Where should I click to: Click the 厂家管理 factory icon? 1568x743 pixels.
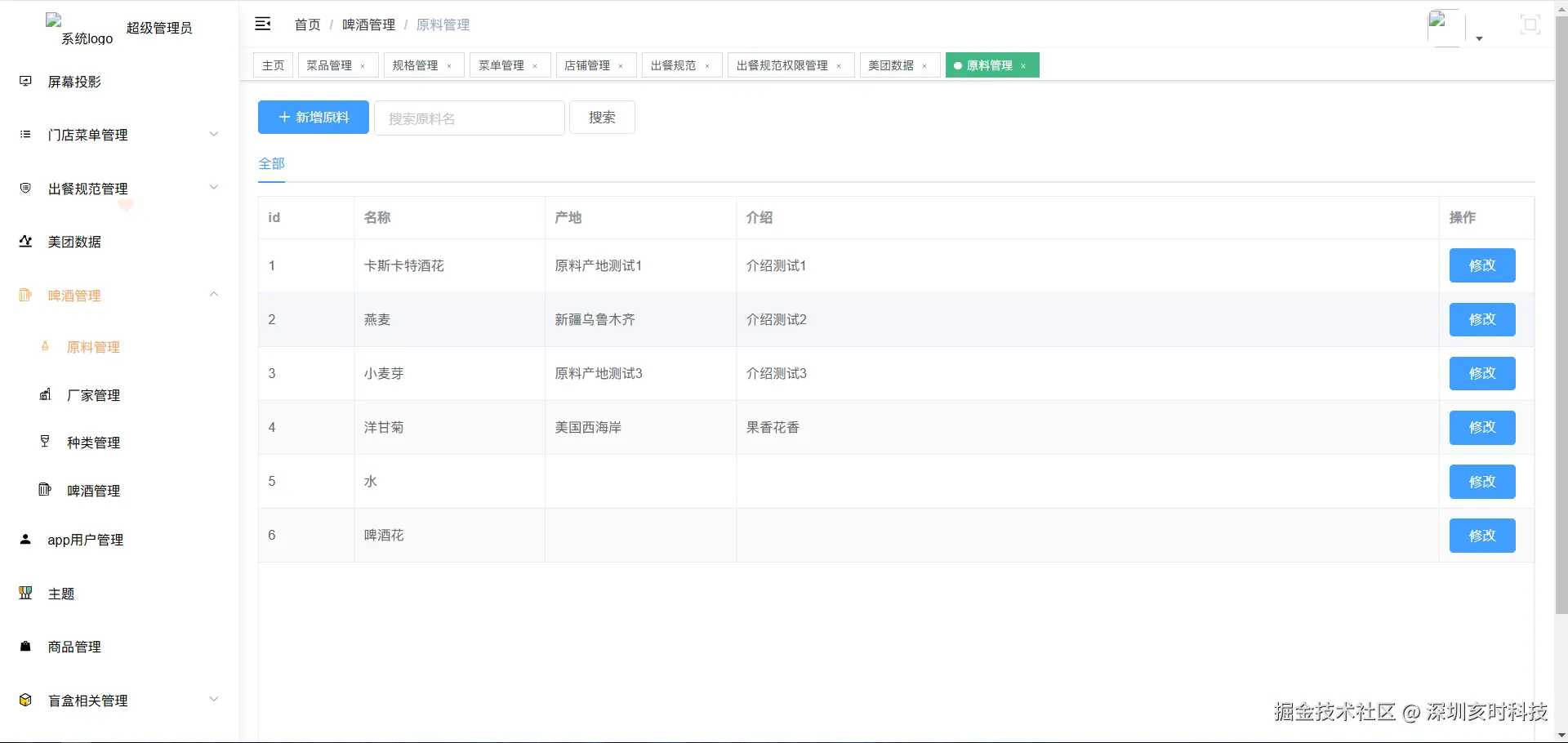pos(45,394)
